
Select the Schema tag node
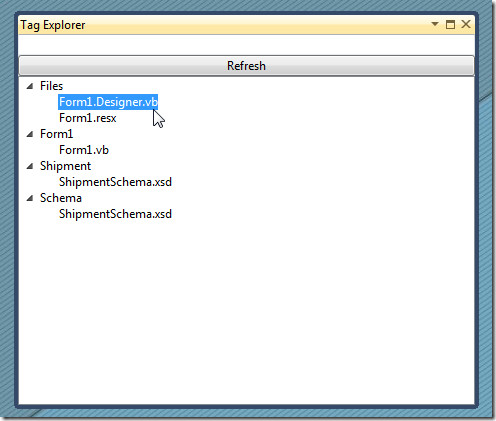click(61, 198)
